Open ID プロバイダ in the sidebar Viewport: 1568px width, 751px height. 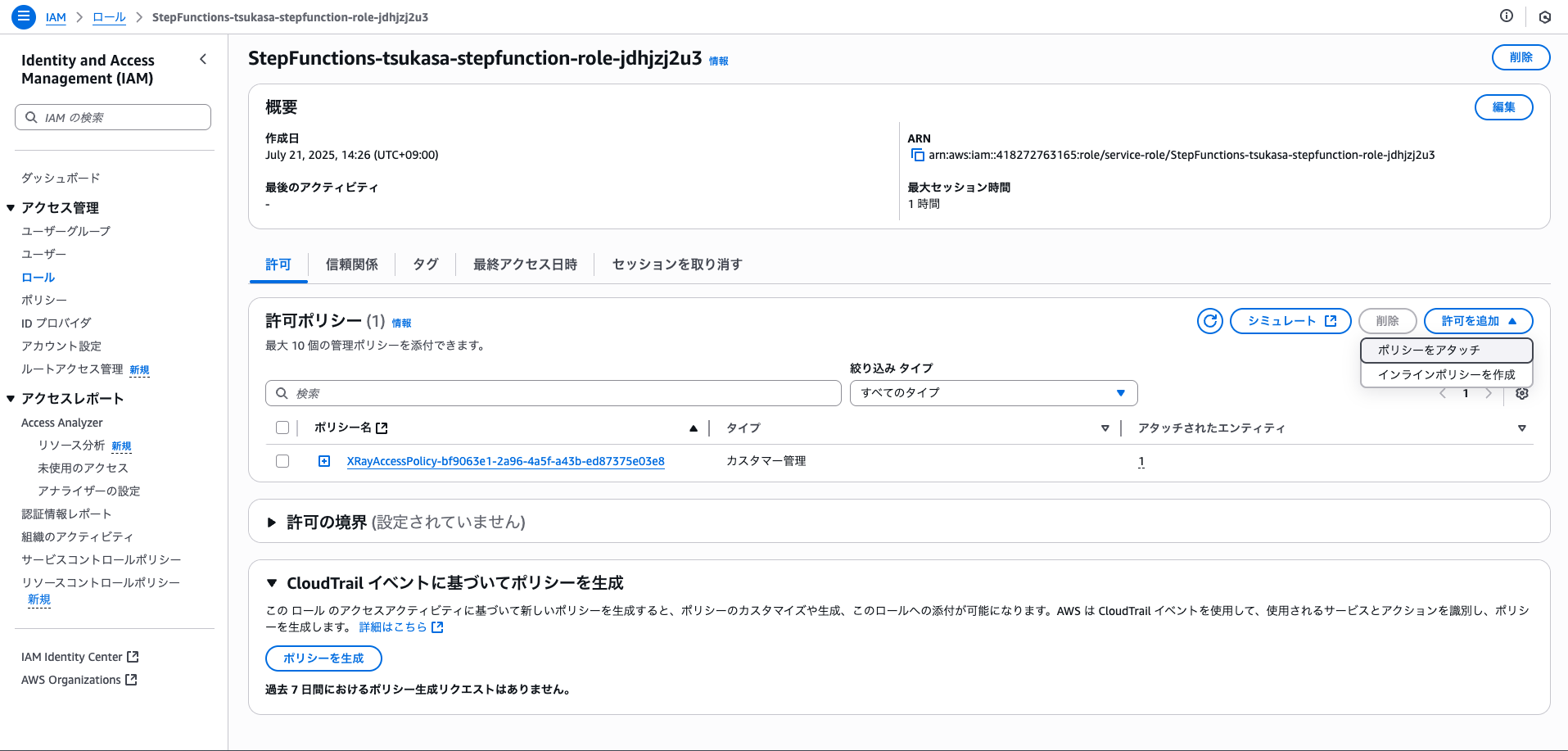tap(56, 323)
